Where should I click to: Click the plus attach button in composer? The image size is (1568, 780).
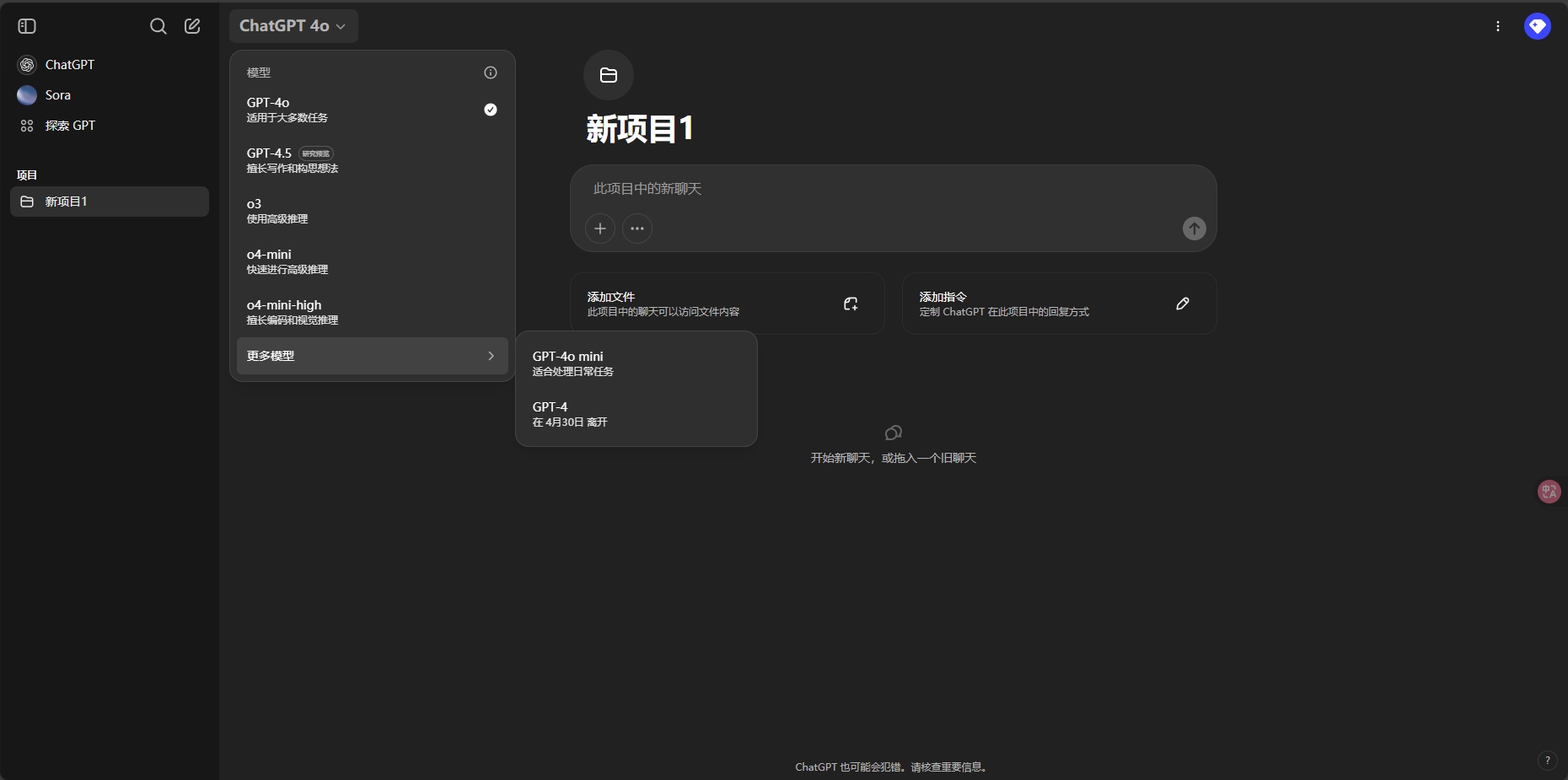pos(600,229)
